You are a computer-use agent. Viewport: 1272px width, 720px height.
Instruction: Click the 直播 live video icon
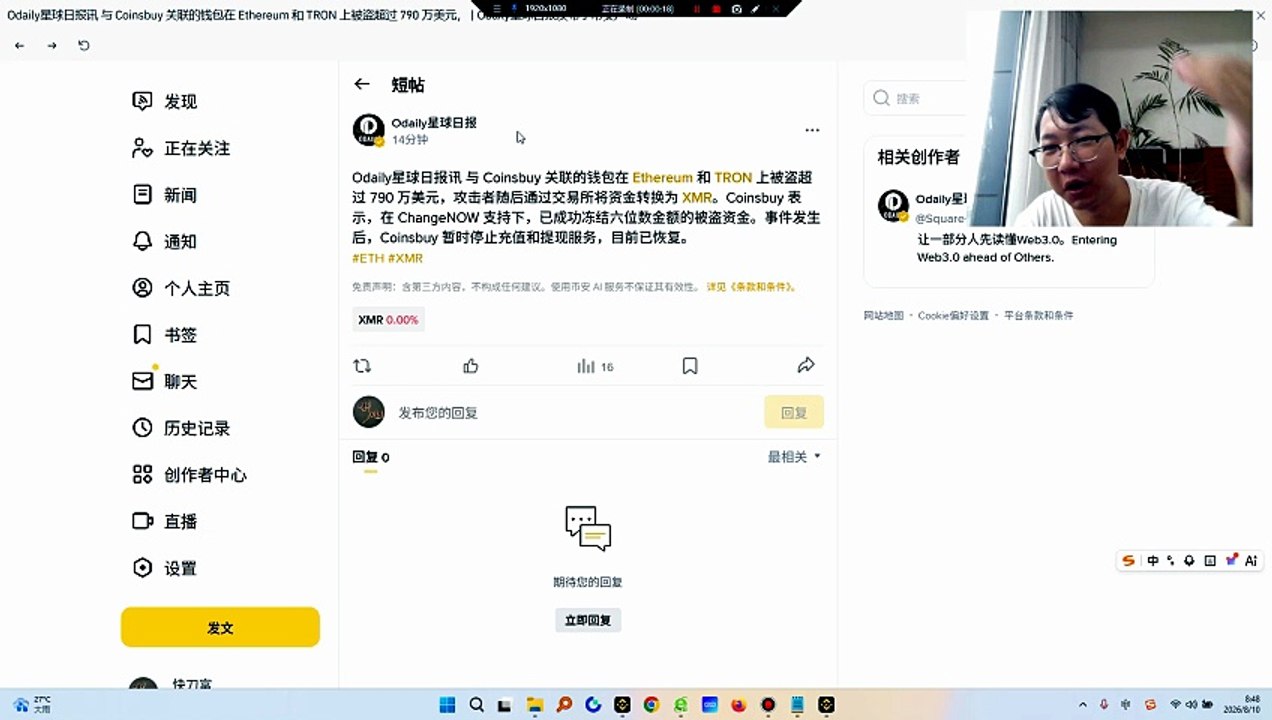[143, 521]
